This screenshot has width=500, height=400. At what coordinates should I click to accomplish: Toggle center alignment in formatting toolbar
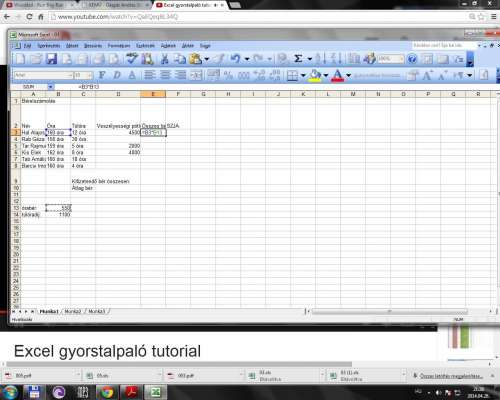pos(165,75)
